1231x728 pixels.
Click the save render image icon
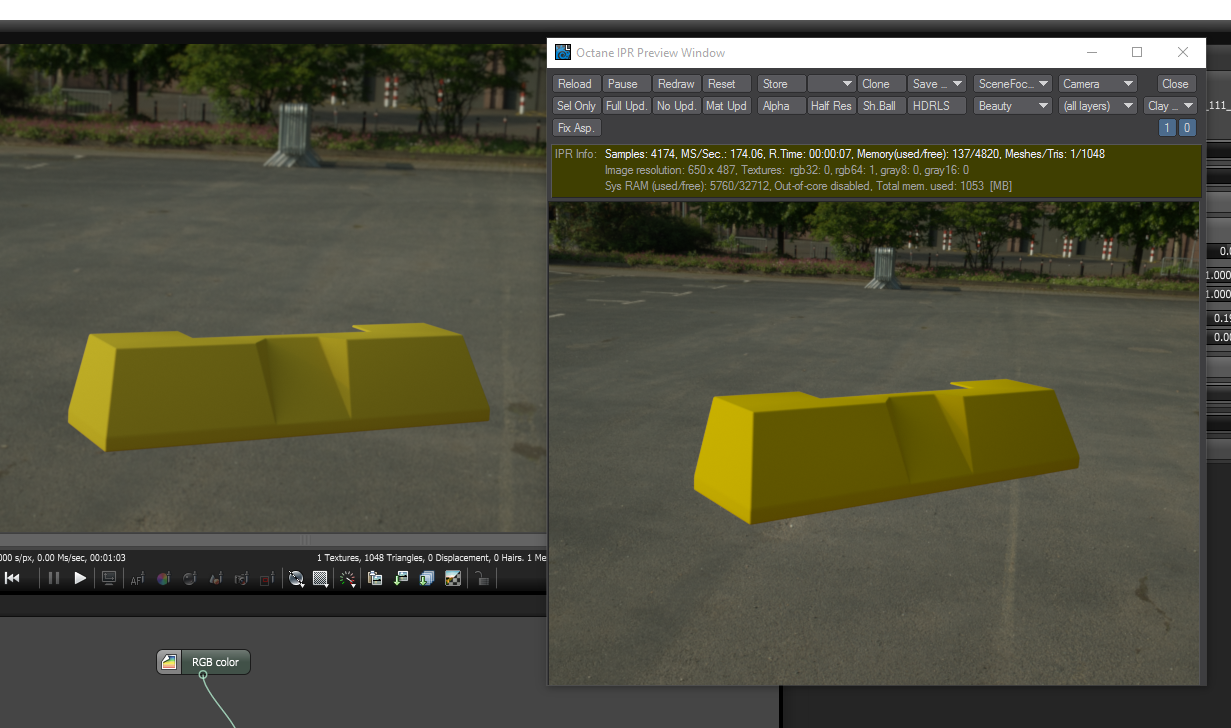coord(401,578)
